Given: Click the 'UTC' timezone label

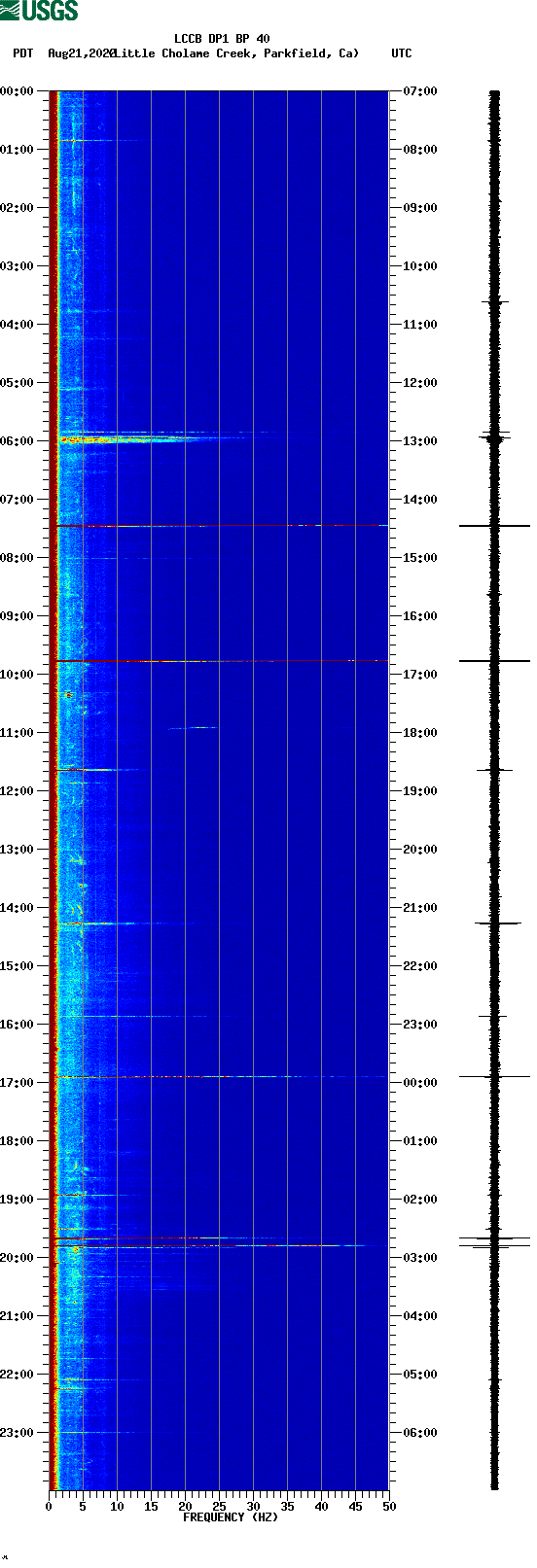Looking at the screenshot, I should tap(402, 53).
